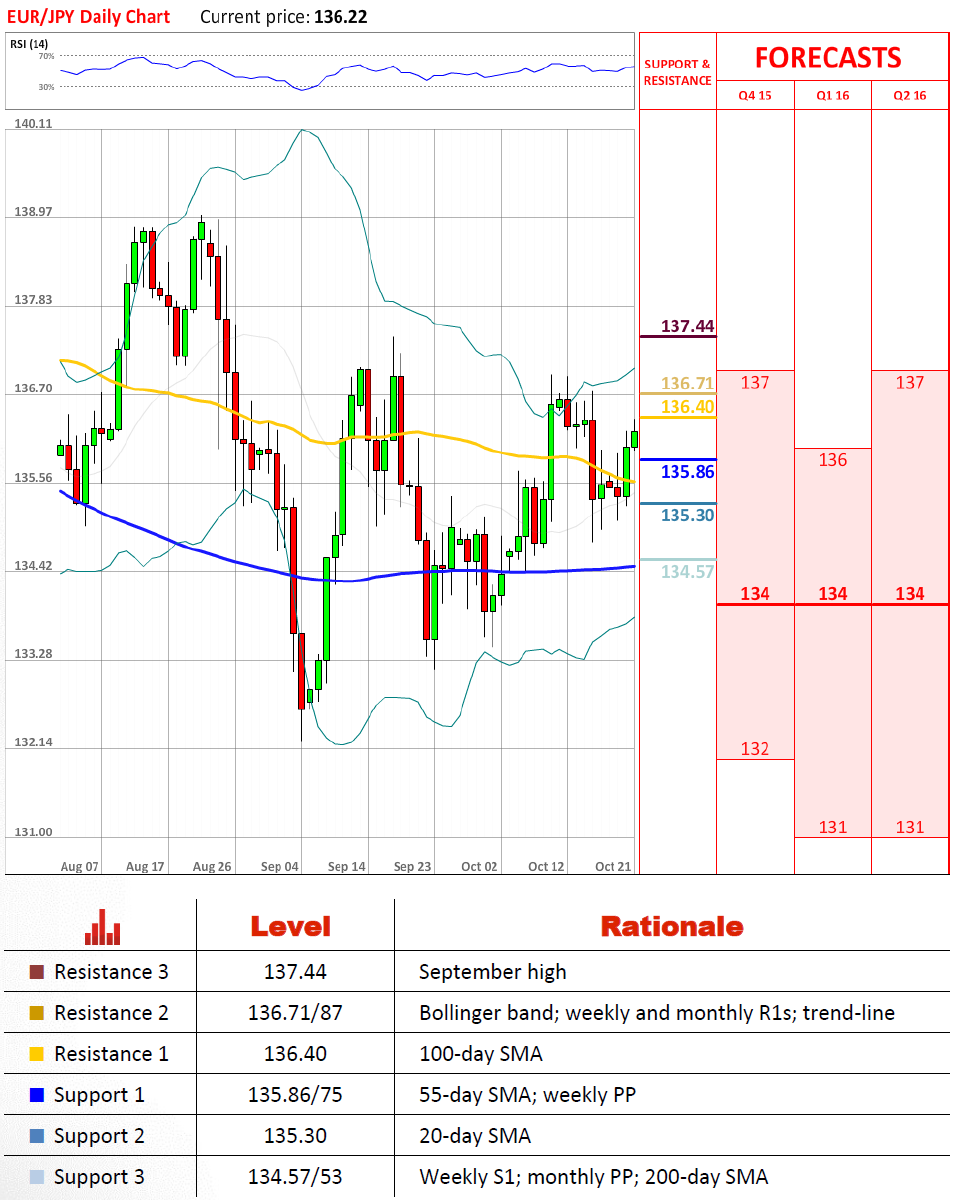Click the EUR/JPY Daily Chart title
The width and height of the screenshot is (953, 1200).
point(89,17)
